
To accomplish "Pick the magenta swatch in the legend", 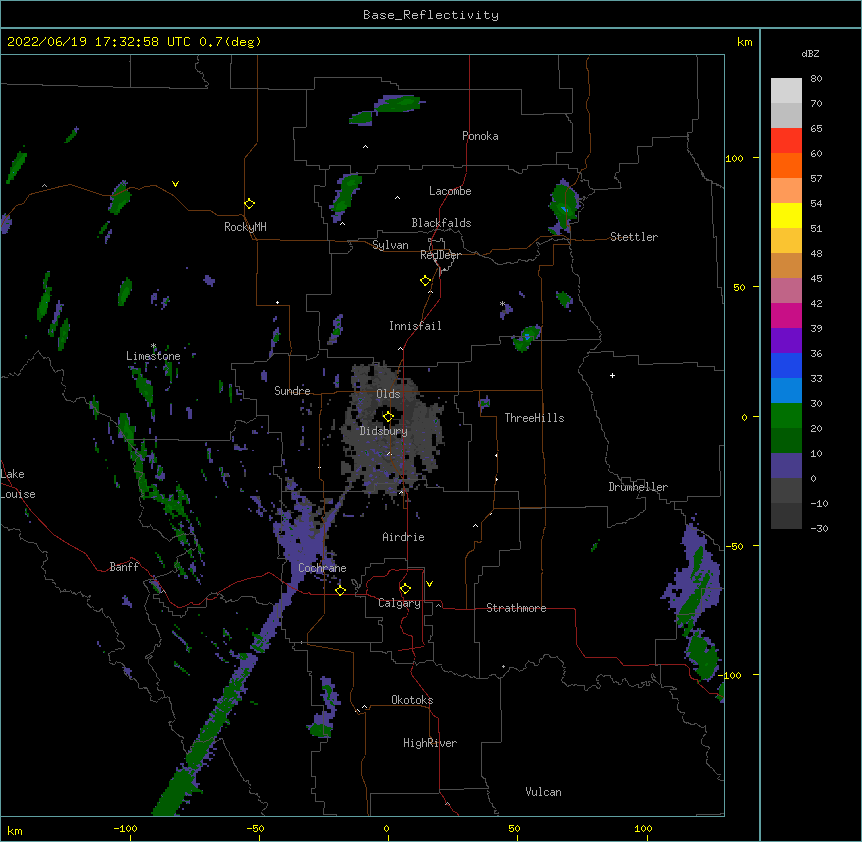I will tap(786, 316).
